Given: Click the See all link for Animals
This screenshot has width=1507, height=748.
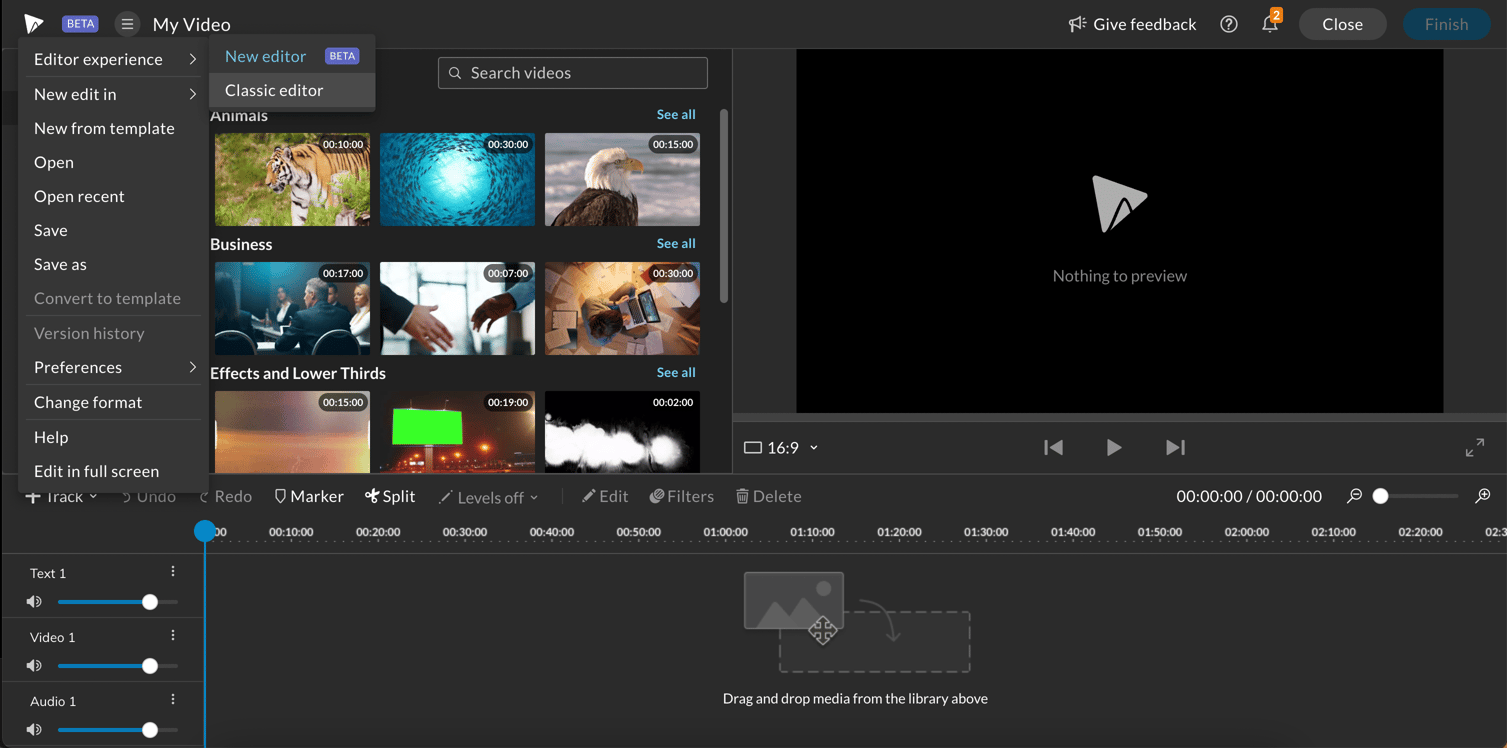Looking at the screenshot, I should click(x=675, y=114).
